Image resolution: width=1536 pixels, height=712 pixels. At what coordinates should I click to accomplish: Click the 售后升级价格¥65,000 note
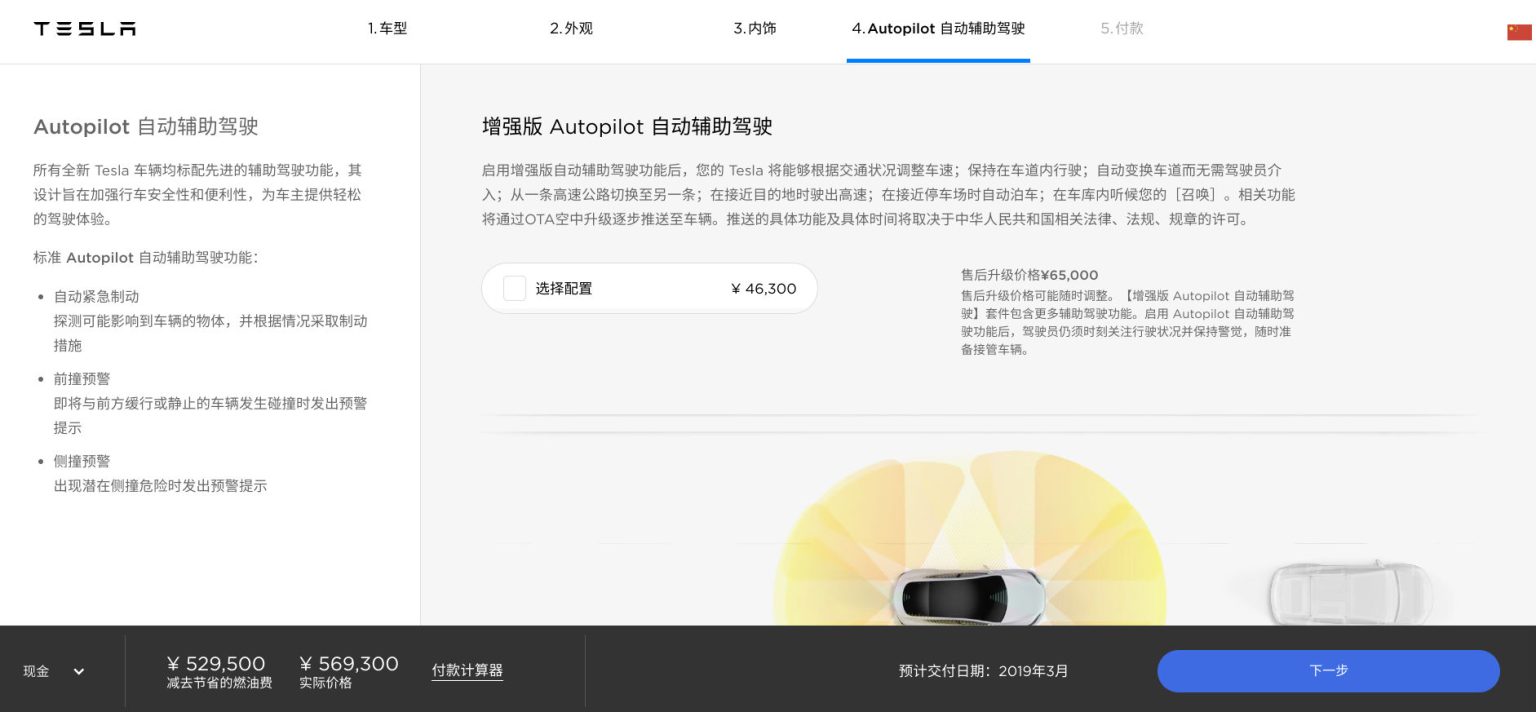[x=1029, y=275]
